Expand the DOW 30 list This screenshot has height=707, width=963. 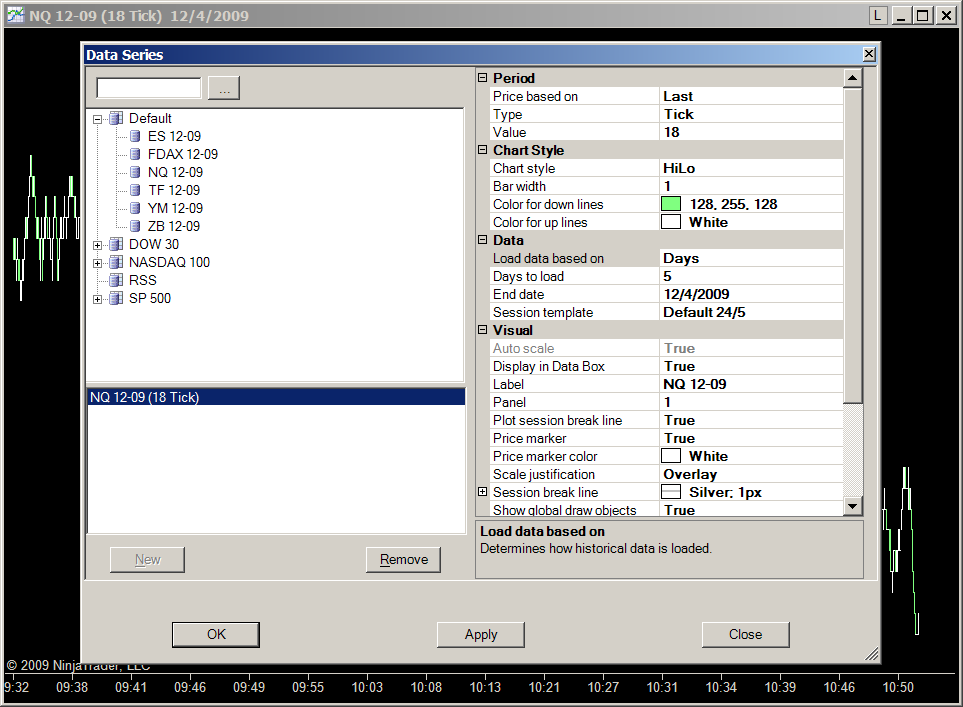(97, 245)
